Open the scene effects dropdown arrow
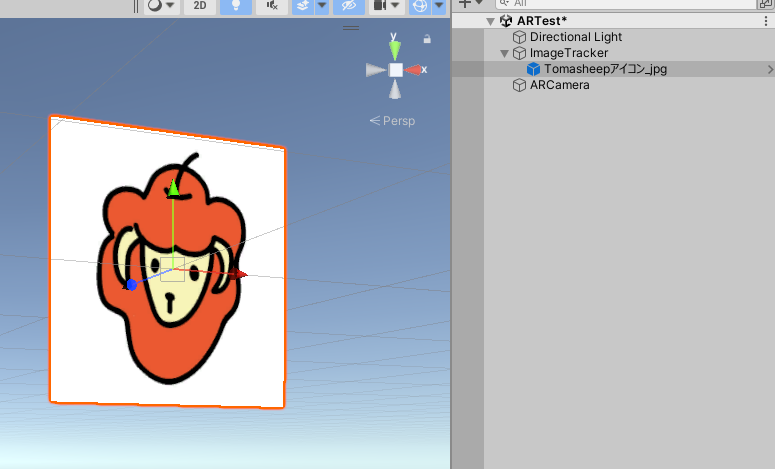The height and width of the screenshot is (469, 775). pyautogui.click(x=322, y=5)
